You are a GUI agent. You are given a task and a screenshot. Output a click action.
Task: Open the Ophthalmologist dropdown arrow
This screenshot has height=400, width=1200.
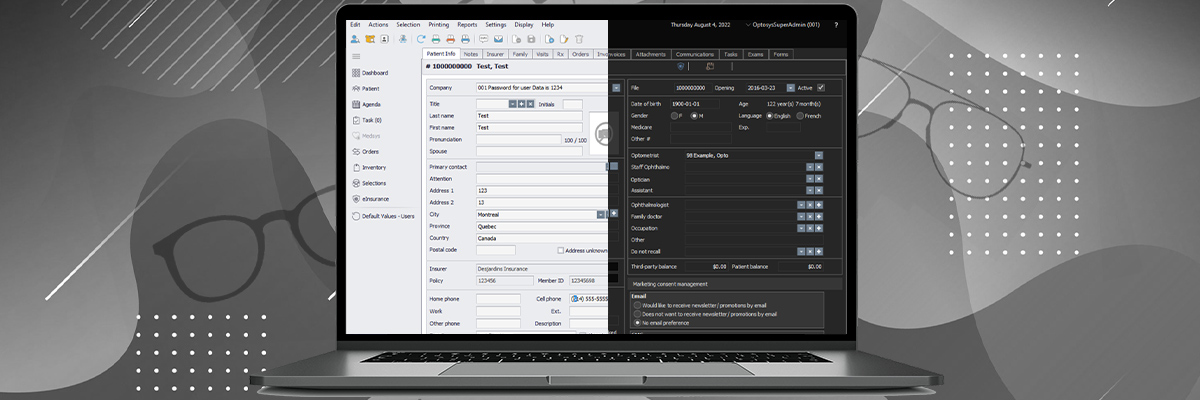tap(801, 205)
